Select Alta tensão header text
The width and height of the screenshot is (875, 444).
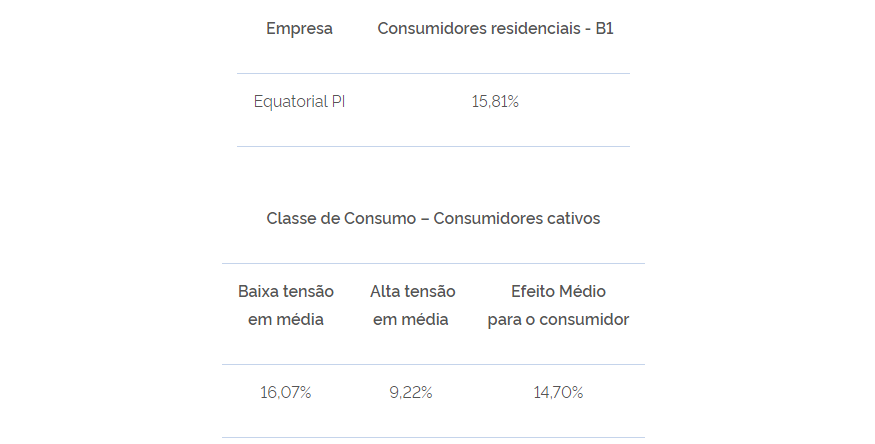point(412,291)
